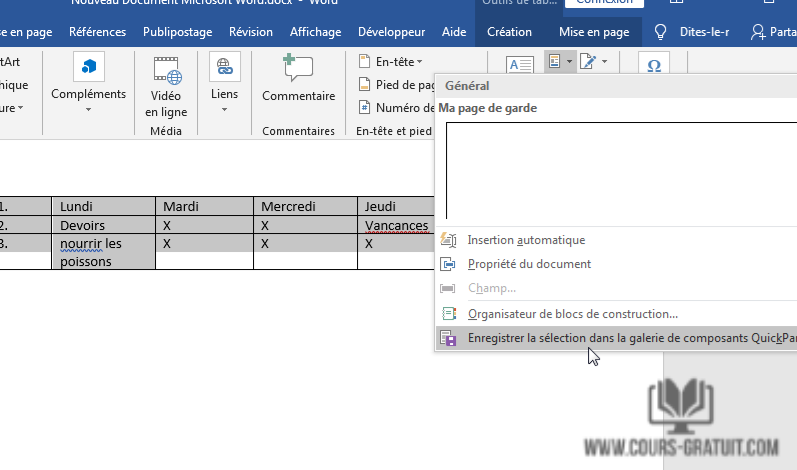Screen dimensions: 797x470
Task: Click the QuickPart icon in the ribbon
Action: coord(554,62)
